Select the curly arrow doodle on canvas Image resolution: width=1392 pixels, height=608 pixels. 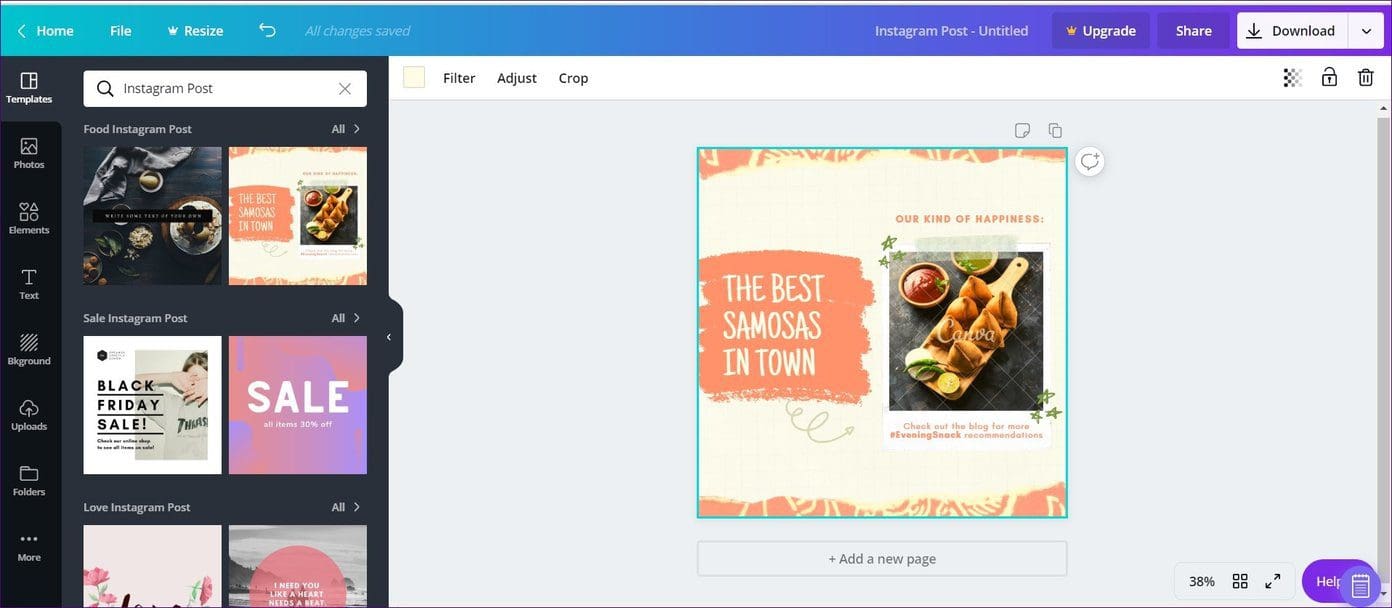(x=820, y=421)
